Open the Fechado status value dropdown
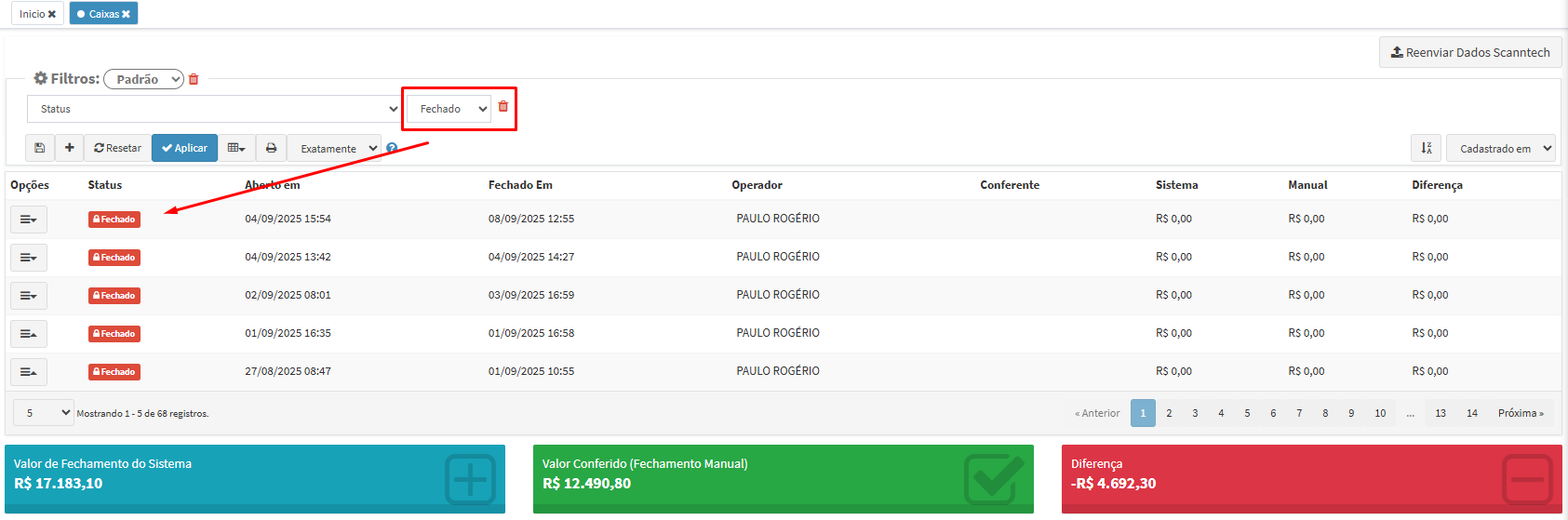The height and width of the screenshot is (520, 1568). (449, 109)
